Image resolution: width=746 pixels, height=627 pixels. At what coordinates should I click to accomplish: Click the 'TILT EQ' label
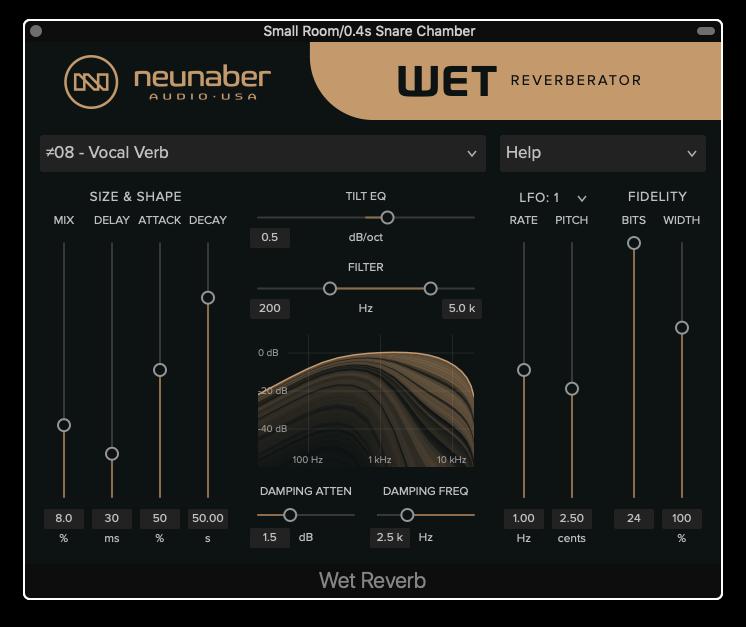pyautogui.click(x=366, y=196)
